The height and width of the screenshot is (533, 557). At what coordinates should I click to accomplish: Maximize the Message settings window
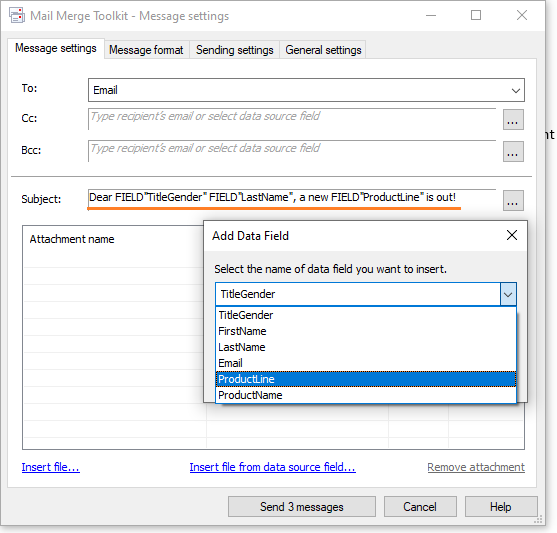click(476, 15)
